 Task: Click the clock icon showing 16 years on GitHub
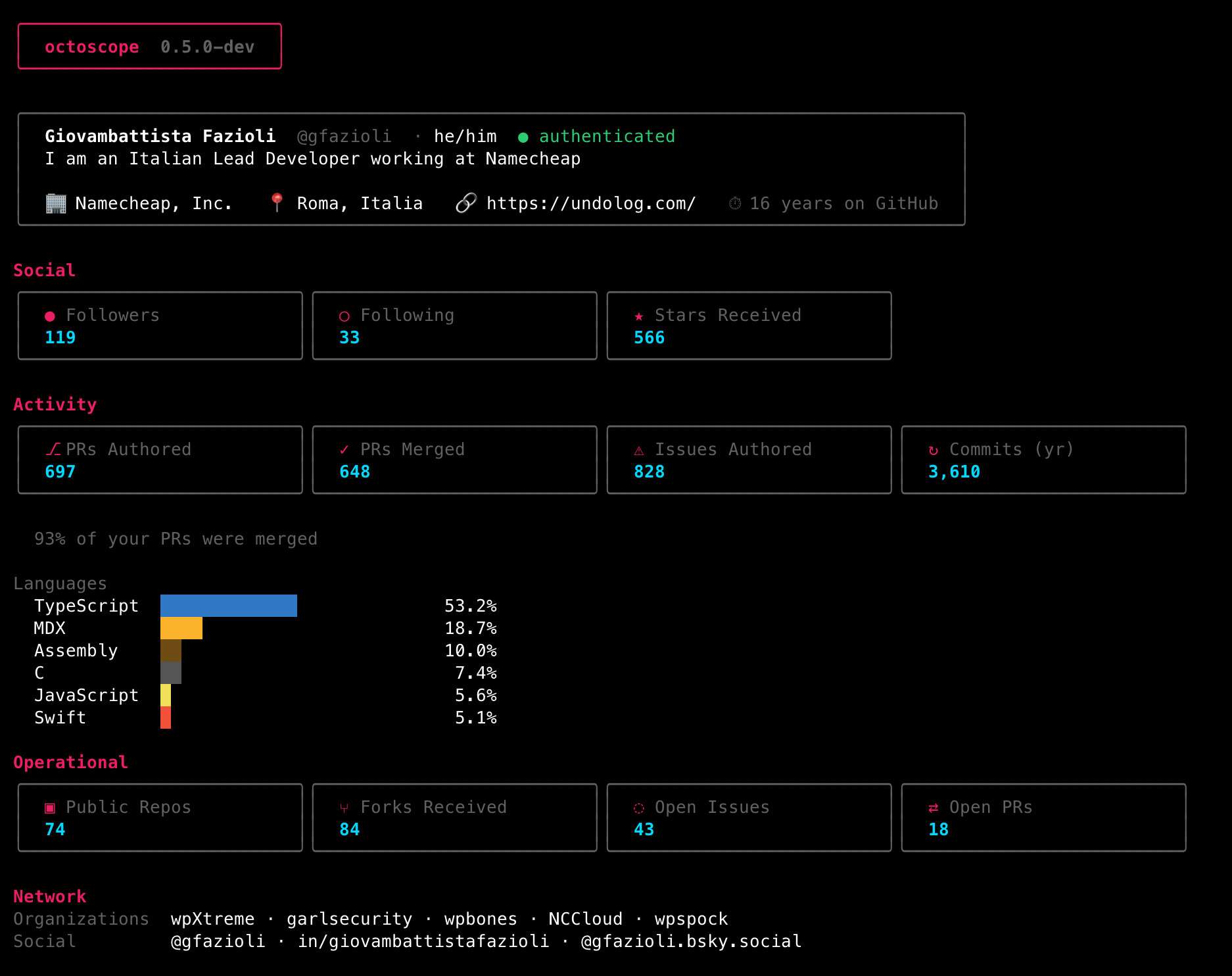pyautogui.click(x=734, y=203)
